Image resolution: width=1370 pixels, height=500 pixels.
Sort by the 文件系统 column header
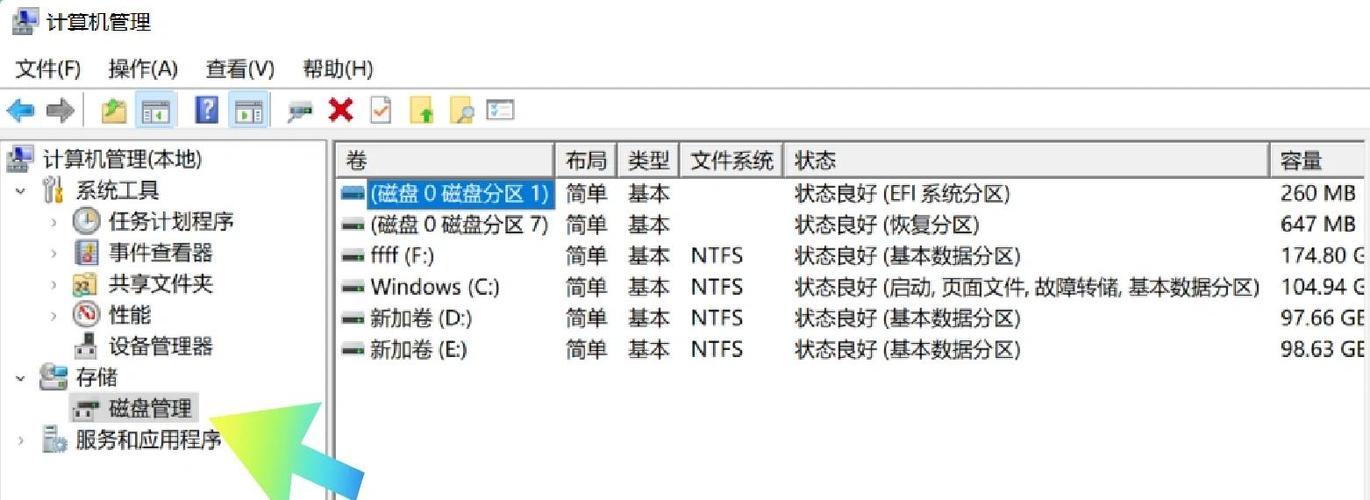tap(732, 160)
